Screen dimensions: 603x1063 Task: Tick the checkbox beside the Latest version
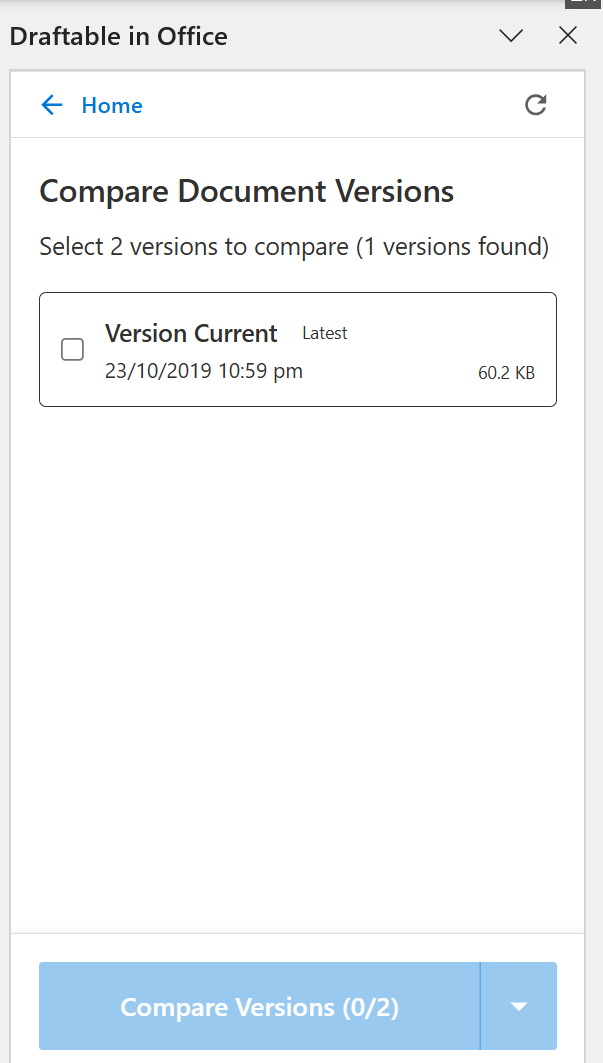click(x=72, y=350)
